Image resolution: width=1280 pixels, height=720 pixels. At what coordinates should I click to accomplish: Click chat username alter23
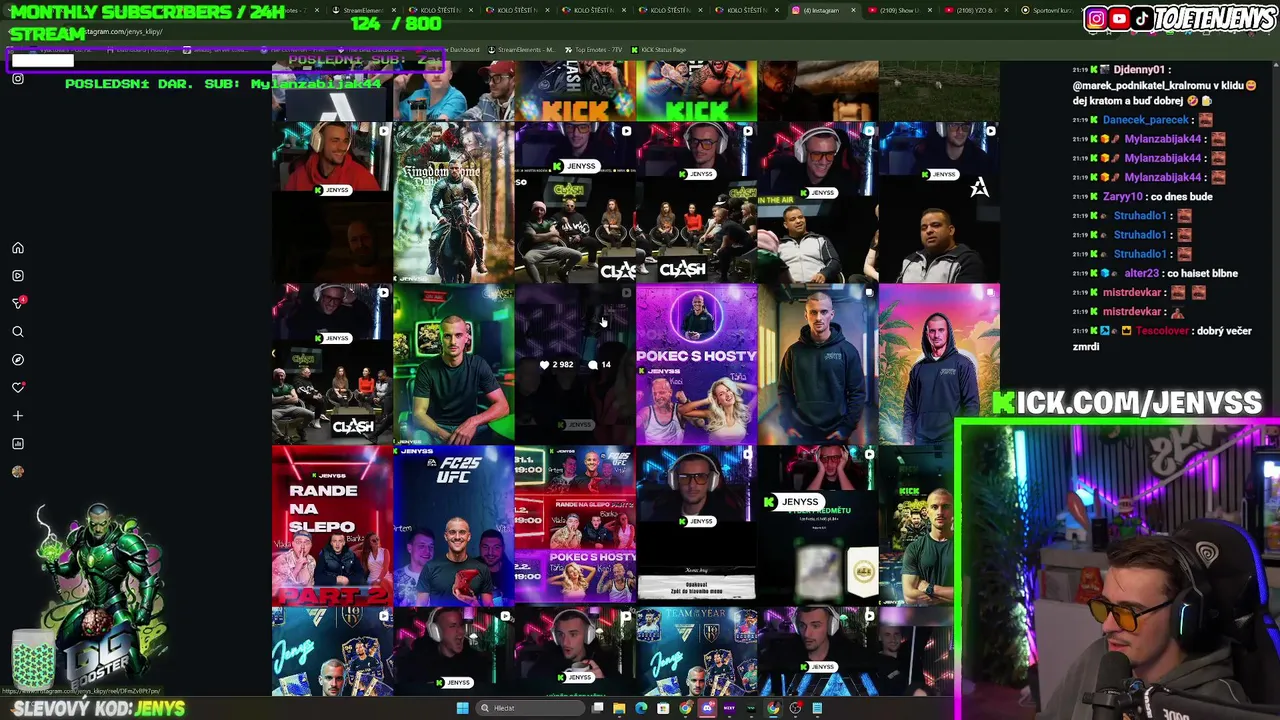pos(1142,273)
